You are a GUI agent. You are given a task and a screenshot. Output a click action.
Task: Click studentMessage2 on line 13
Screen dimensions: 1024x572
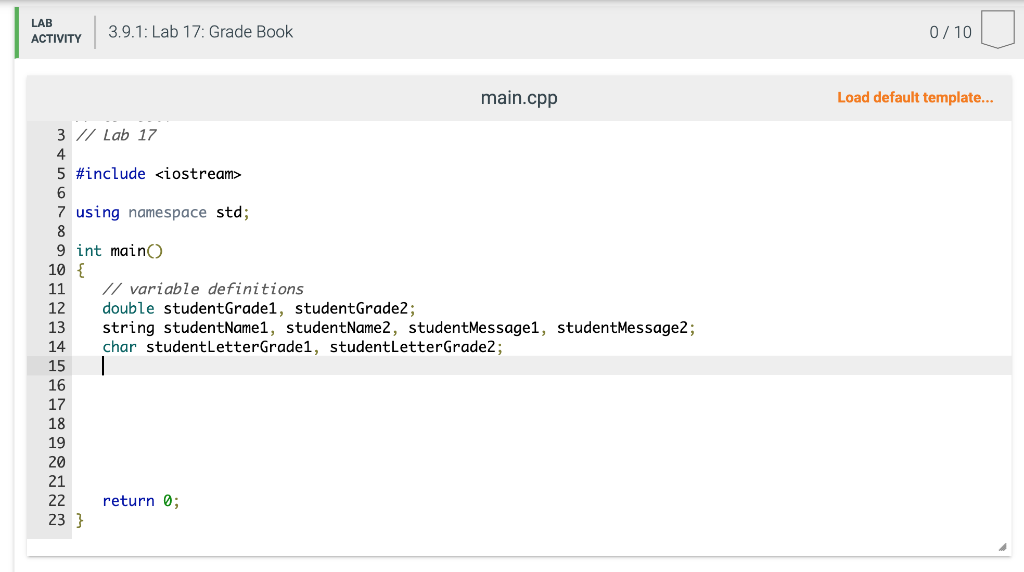point(622,328)
